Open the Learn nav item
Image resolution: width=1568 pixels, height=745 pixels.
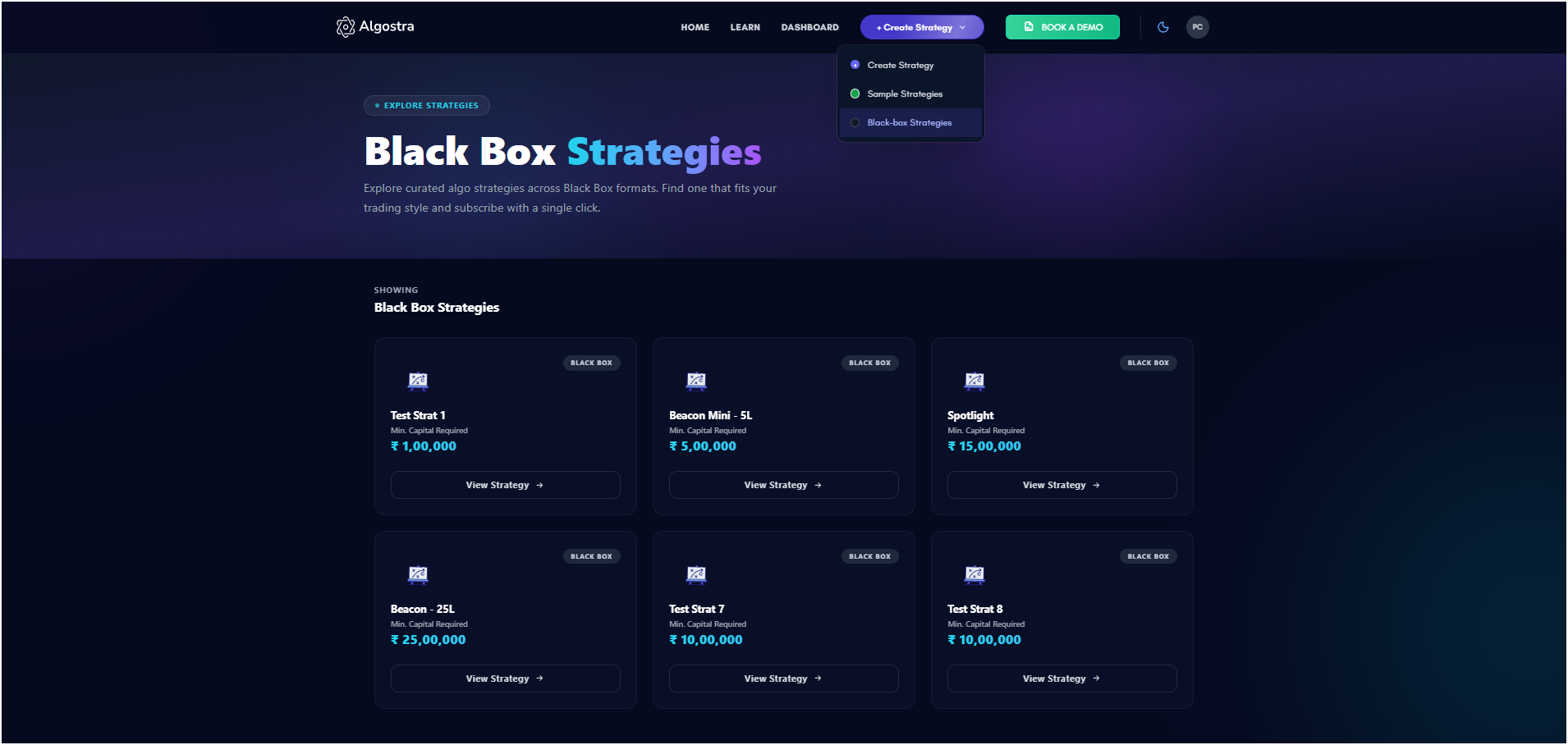coord(745,27)
